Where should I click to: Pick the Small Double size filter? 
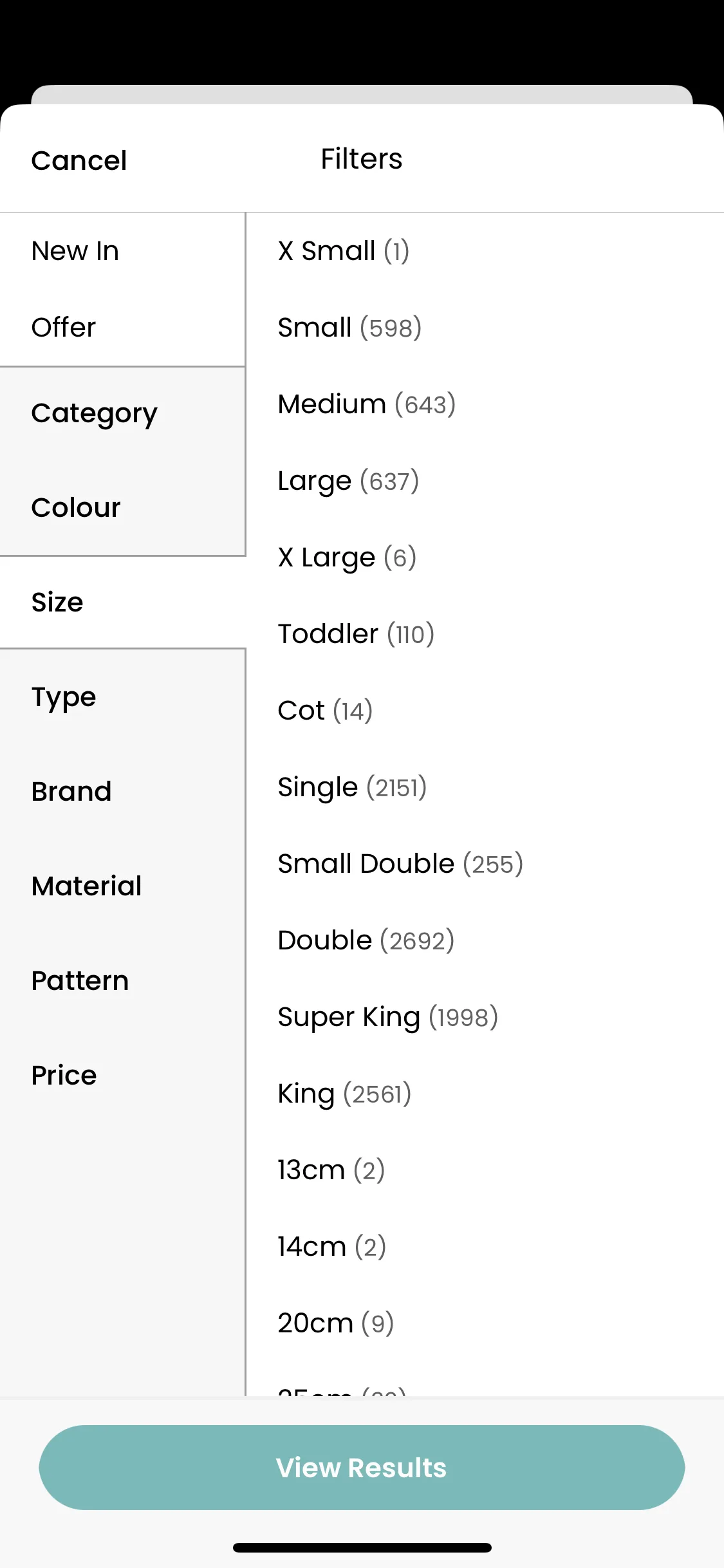(x=485, y=864)
